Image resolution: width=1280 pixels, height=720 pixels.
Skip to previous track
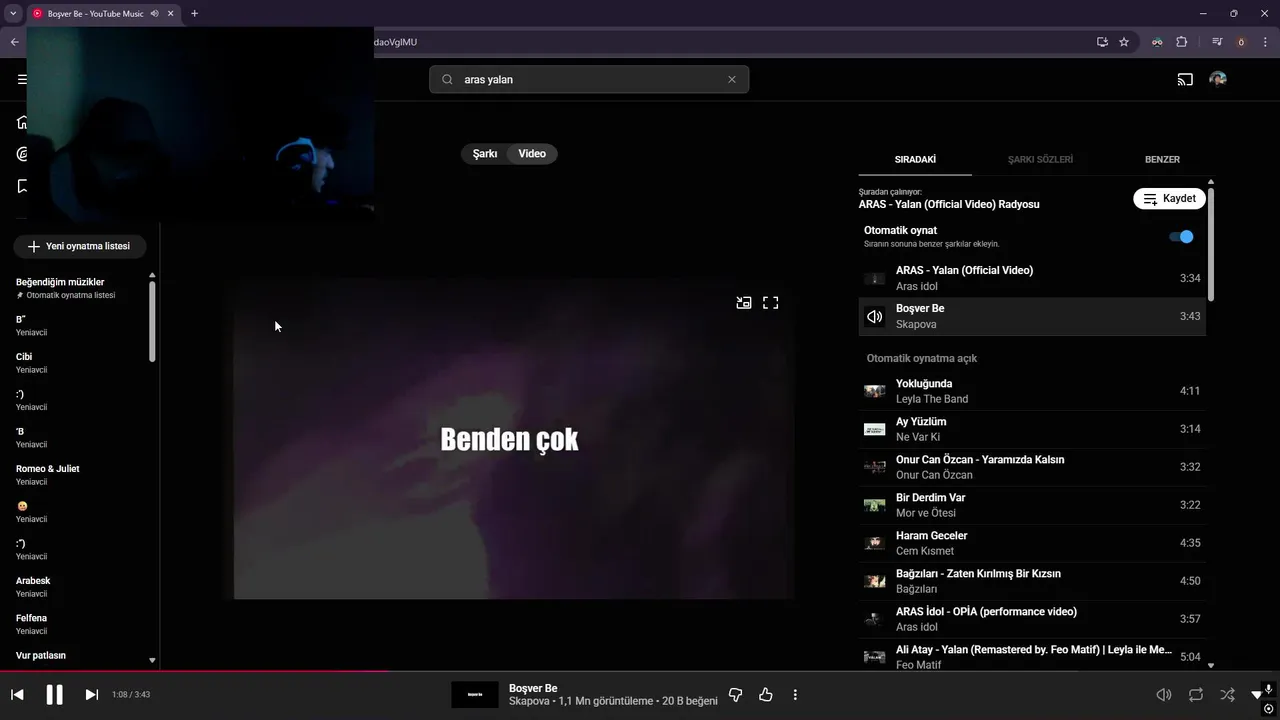pyautogui.click(x=17, y=694)
